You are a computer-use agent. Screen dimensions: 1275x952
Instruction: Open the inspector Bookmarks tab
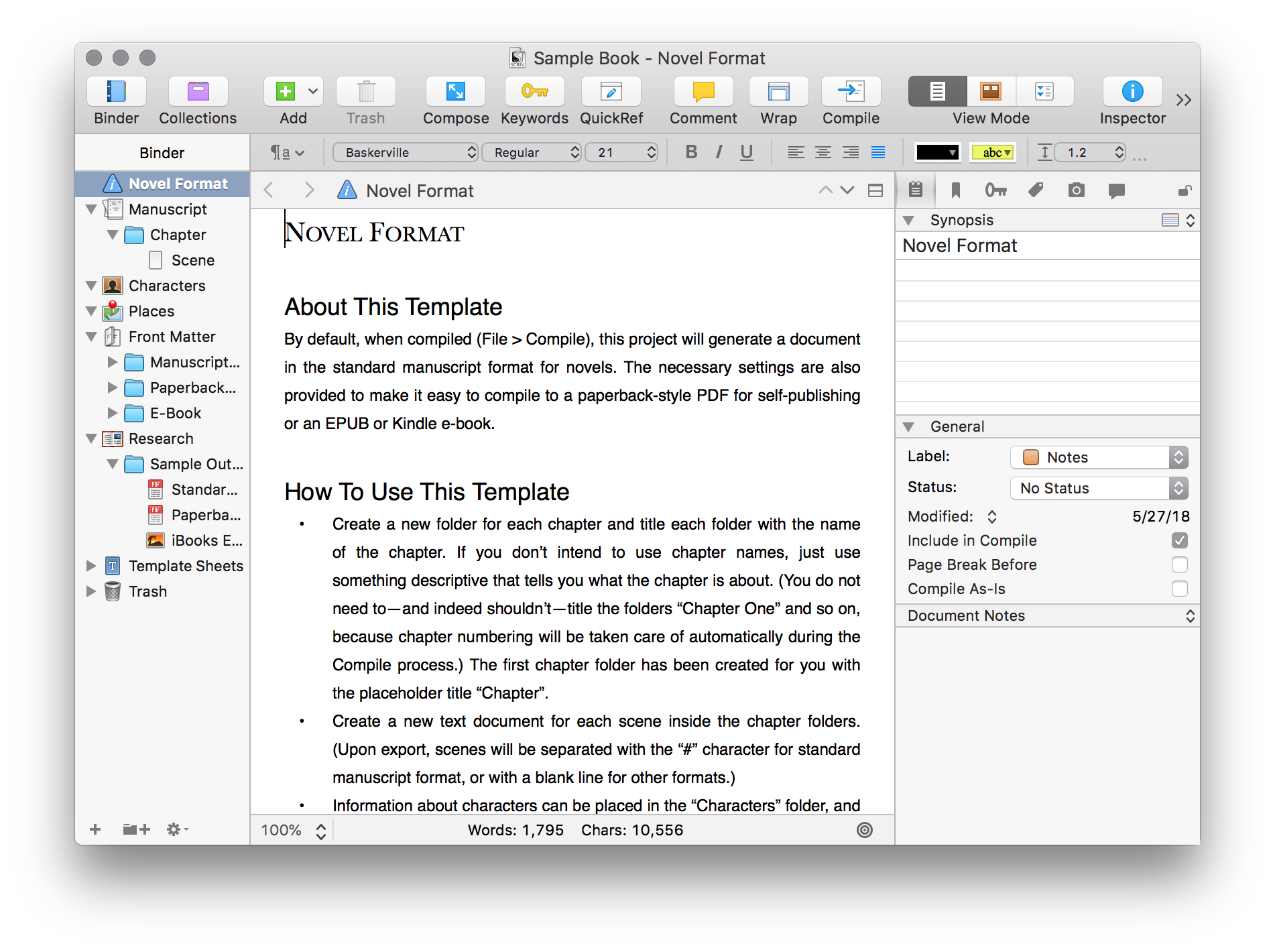tap(955, 191)
